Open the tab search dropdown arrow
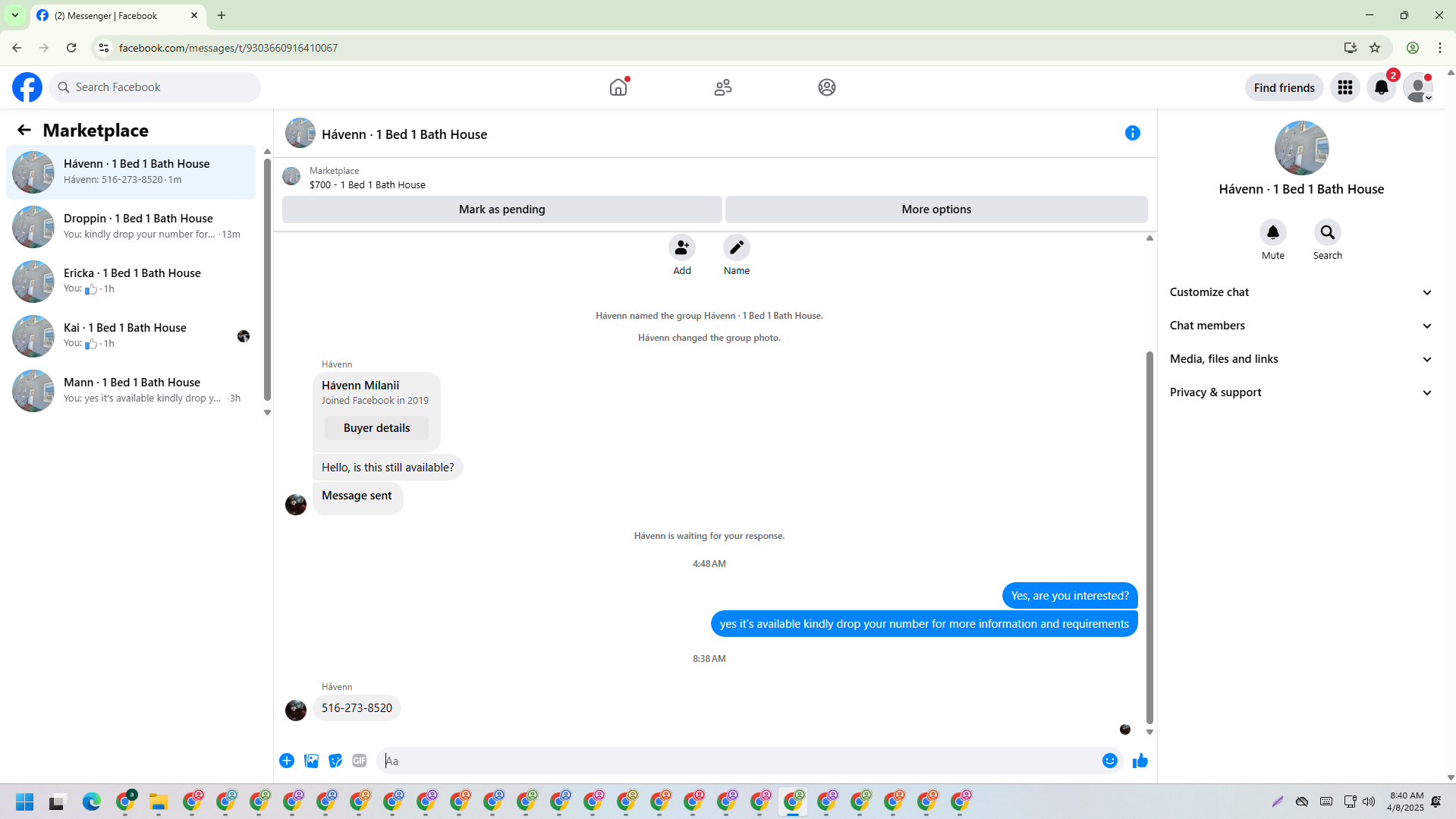The width and height of the screenshot is (1456, 819). tap(15, 15)
